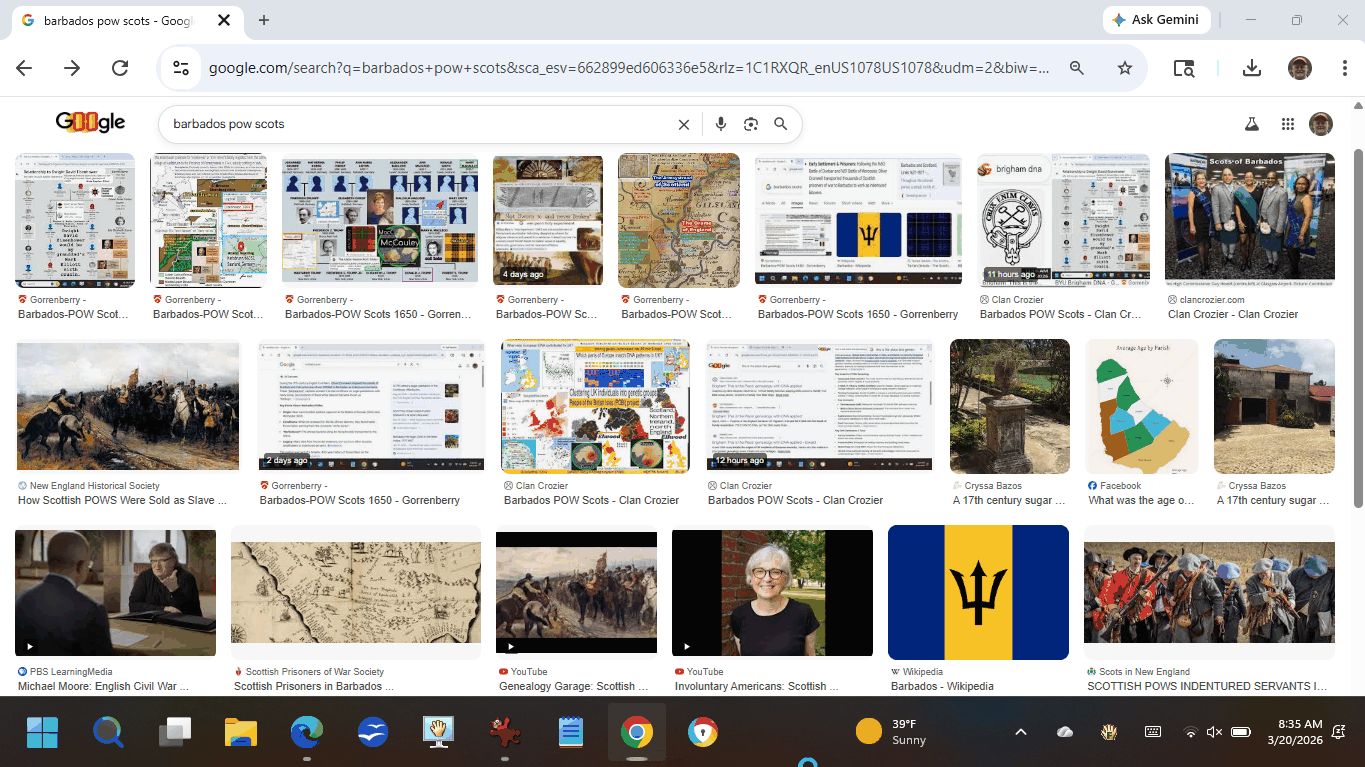Clear the search box text
Viewport: 1365px width, 767px height.
(x=684, y=125)
